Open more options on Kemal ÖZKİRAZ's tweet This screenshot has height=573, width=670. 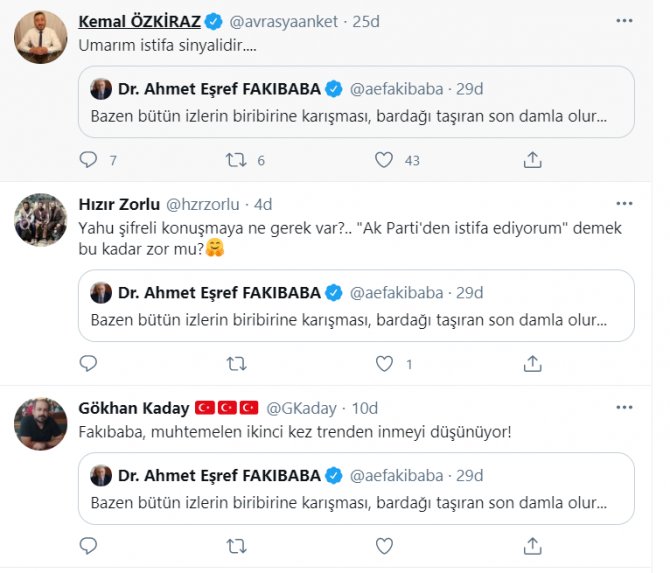627,21
